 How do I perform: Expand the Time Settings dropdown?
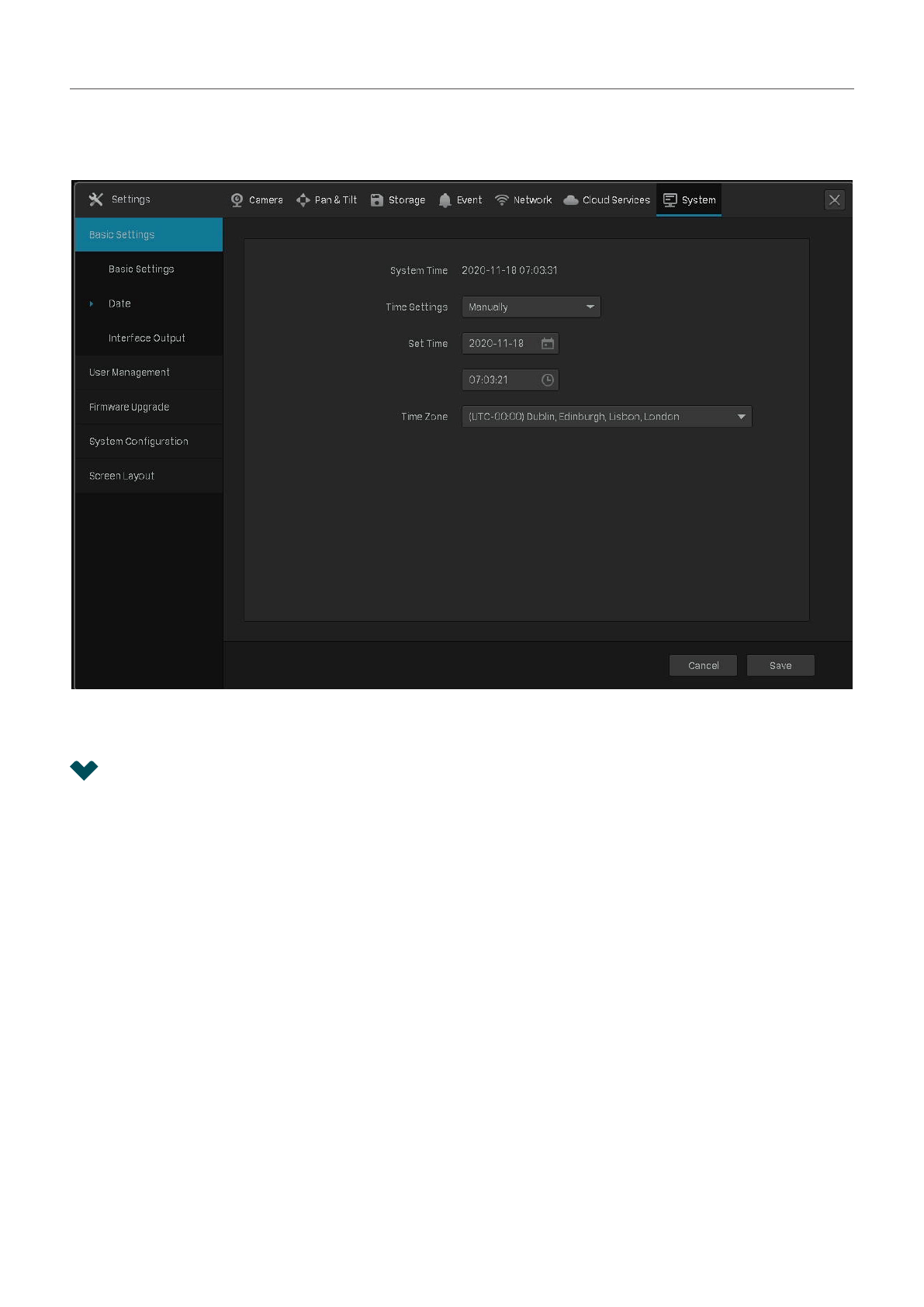pyautogui.click(x=531, y=307)
